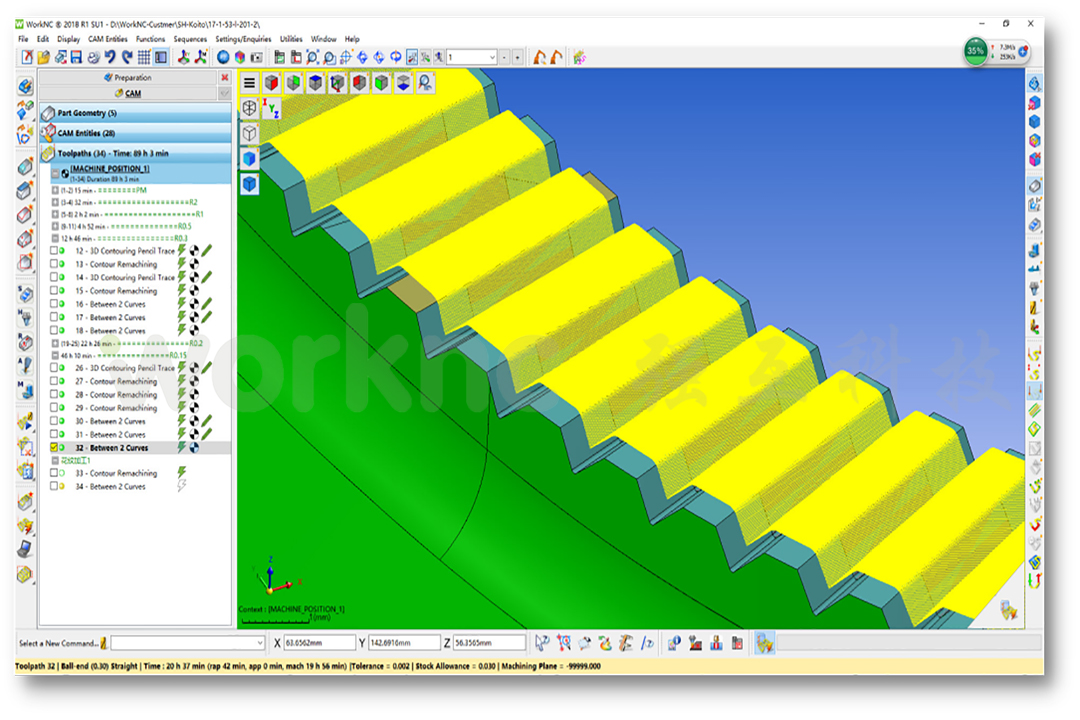
Task: Click the Redo arrow icon
Action: tap(127, 57)
